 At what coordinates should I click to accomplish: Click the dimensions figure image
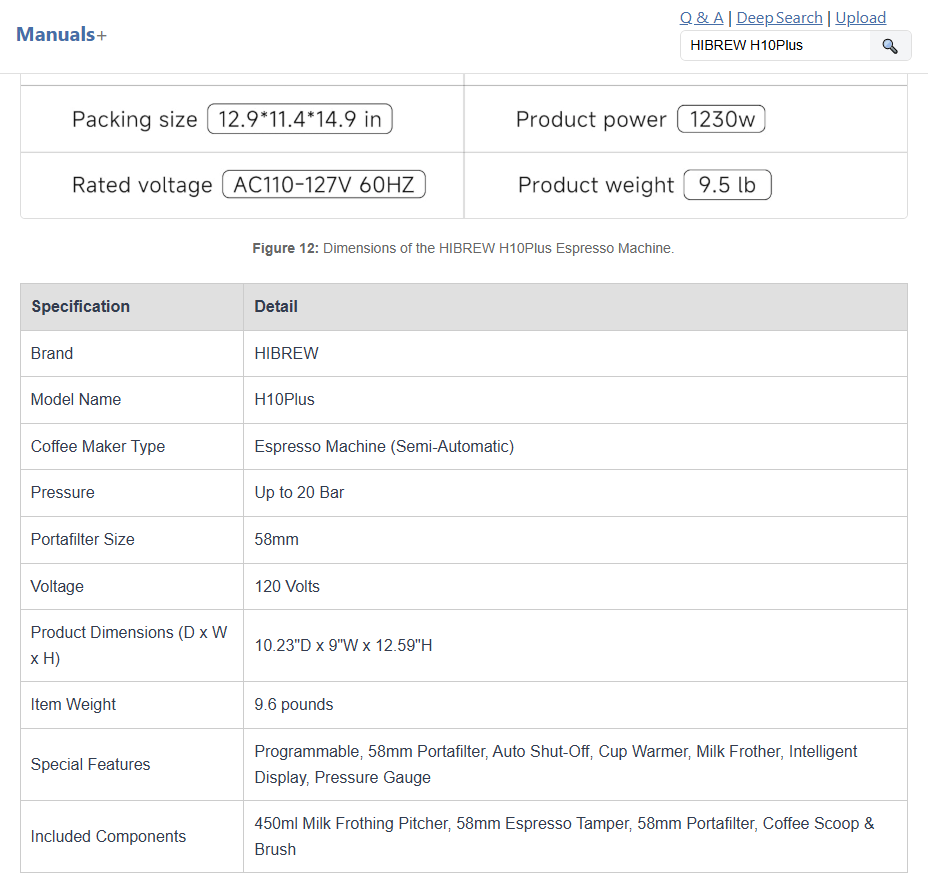(464, 146)
